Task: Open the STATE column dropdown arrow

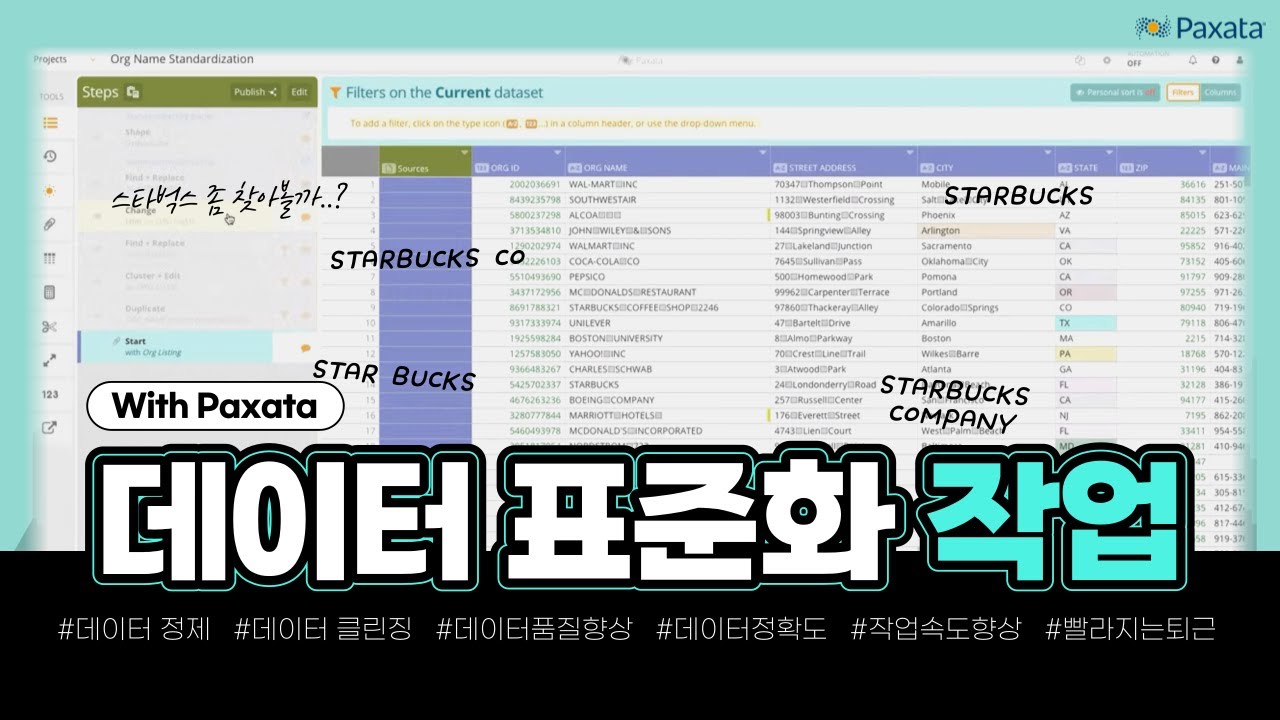Action: click(1108, 153)
